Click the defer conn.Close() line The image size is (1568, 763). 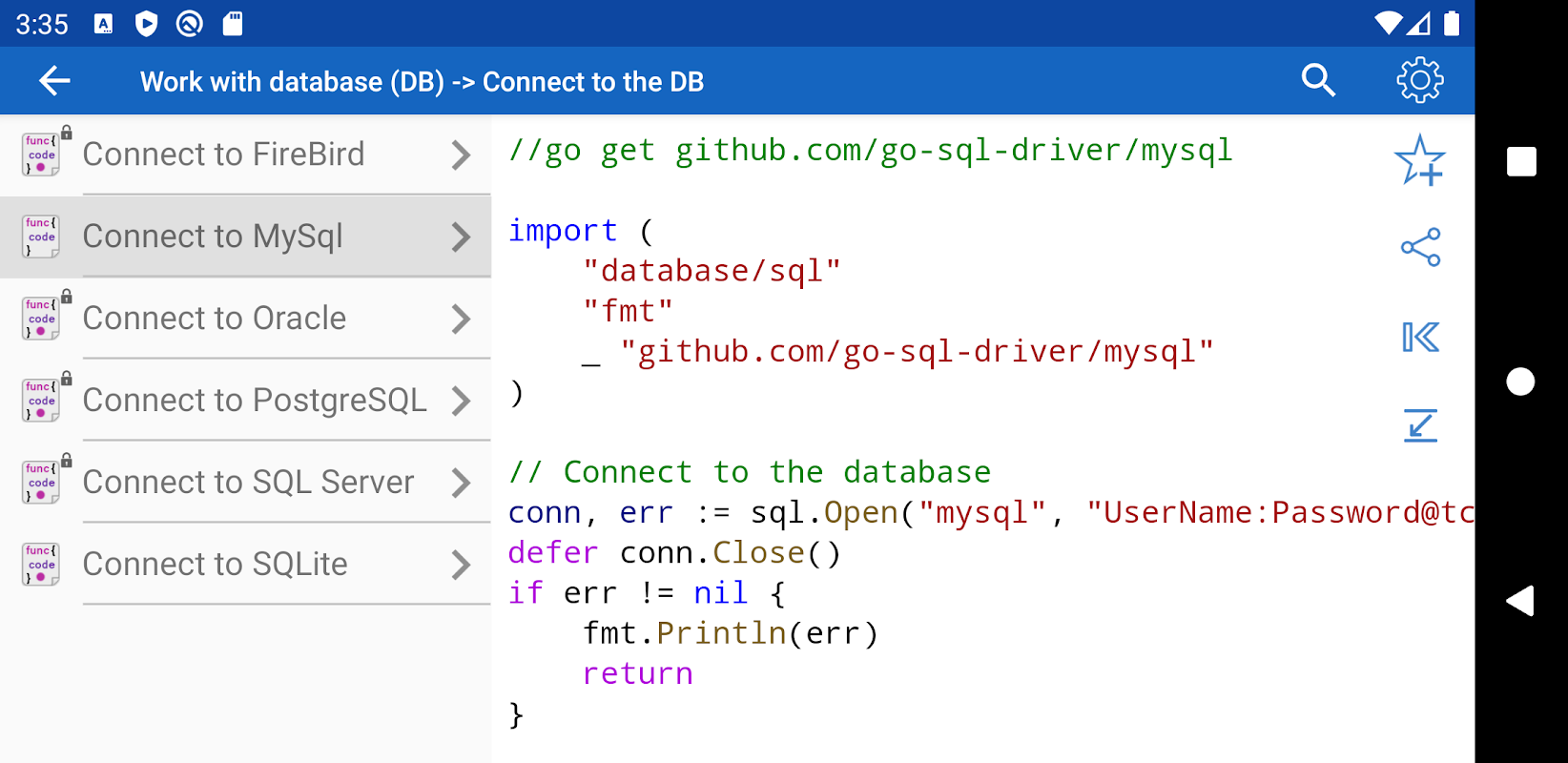674,553
